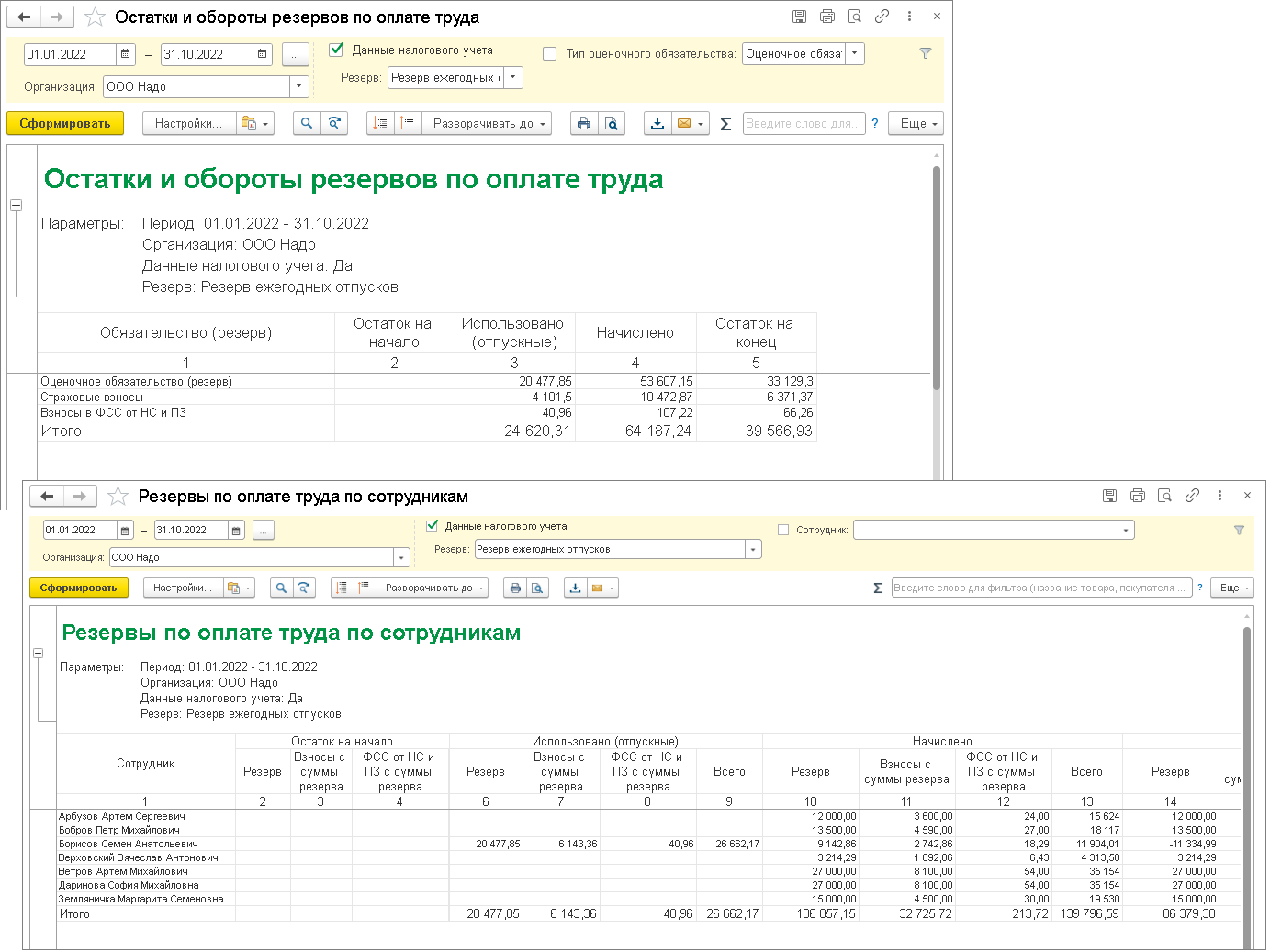This screenshot has width=1270, height=952.
Task: Go back with arrow in upper report window
Action: point(25,17)
